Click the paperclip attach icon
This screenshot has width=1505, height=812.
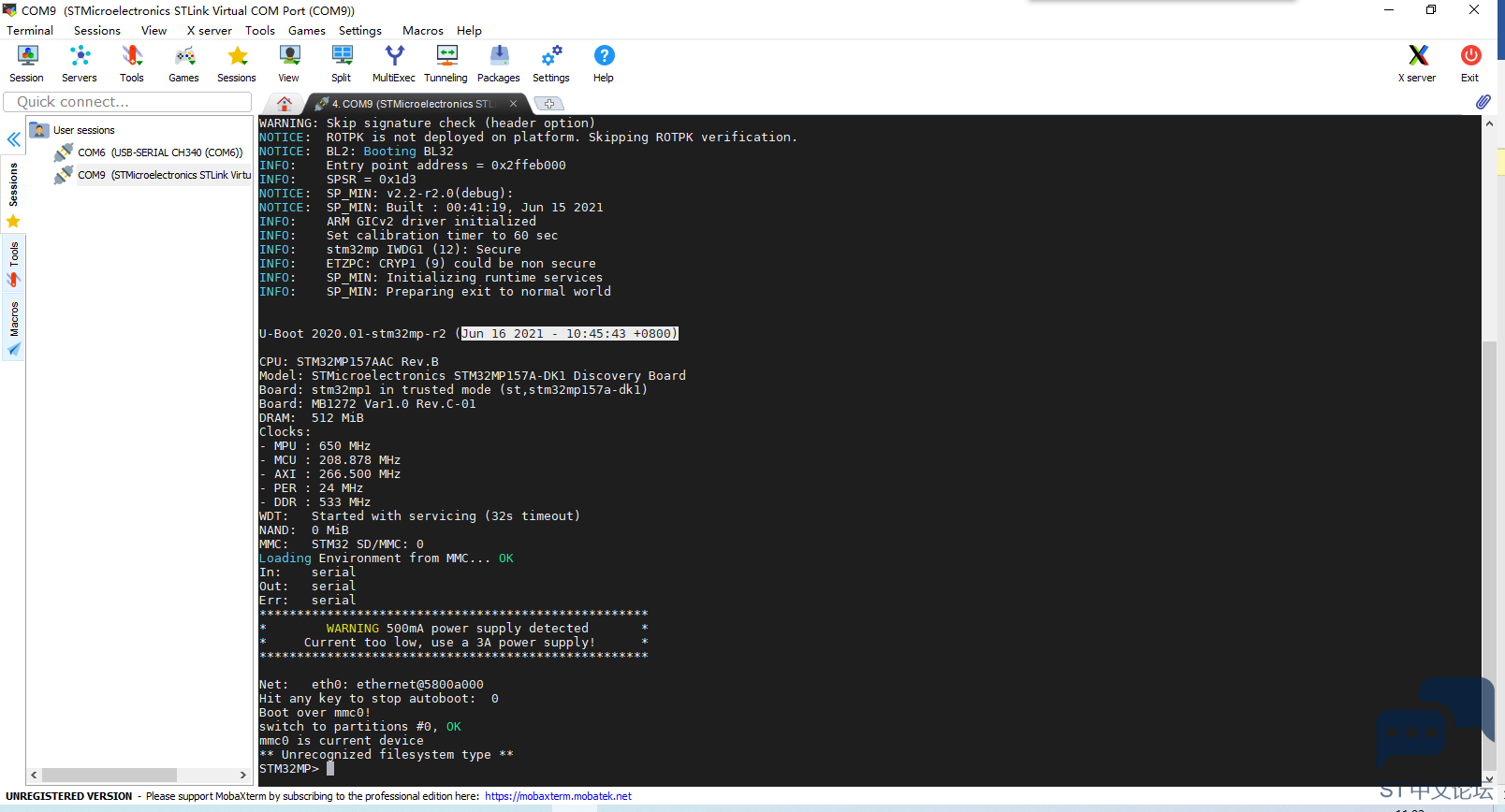pos(1483,102)
